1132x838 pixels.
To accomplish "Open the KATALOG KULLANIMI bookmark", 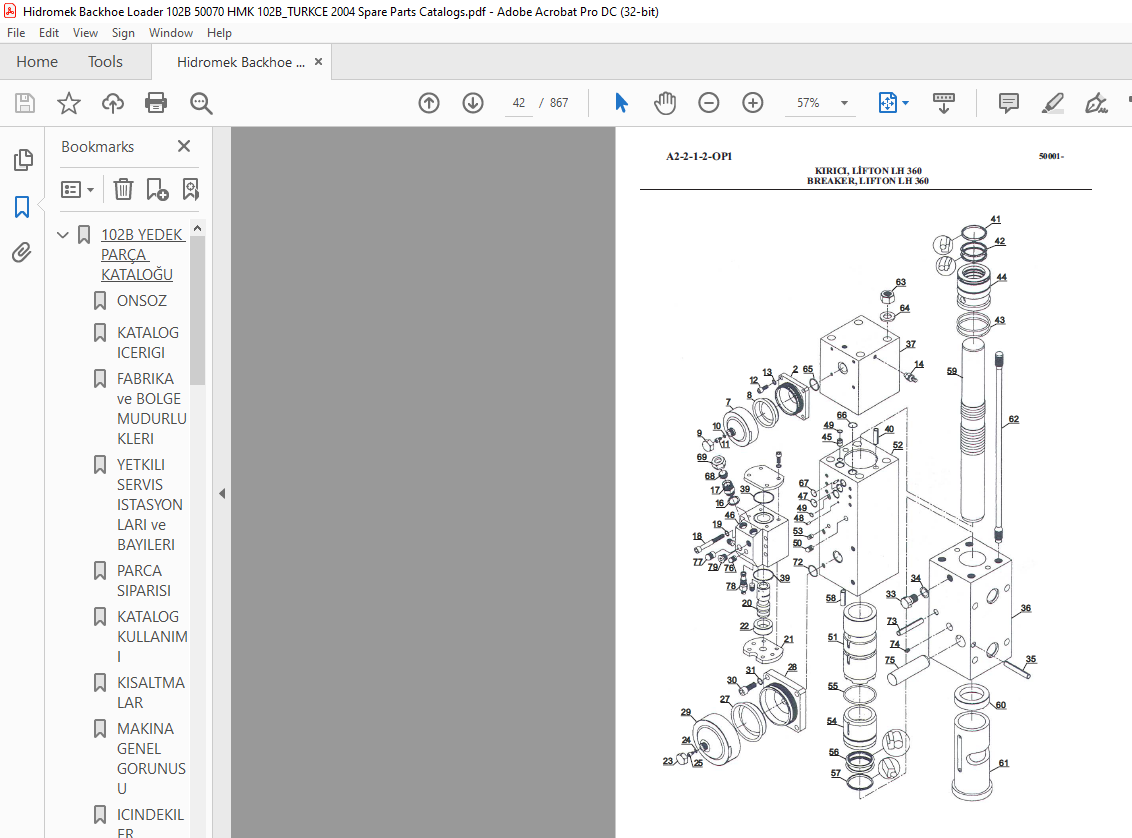I will [x=152, y=637].
